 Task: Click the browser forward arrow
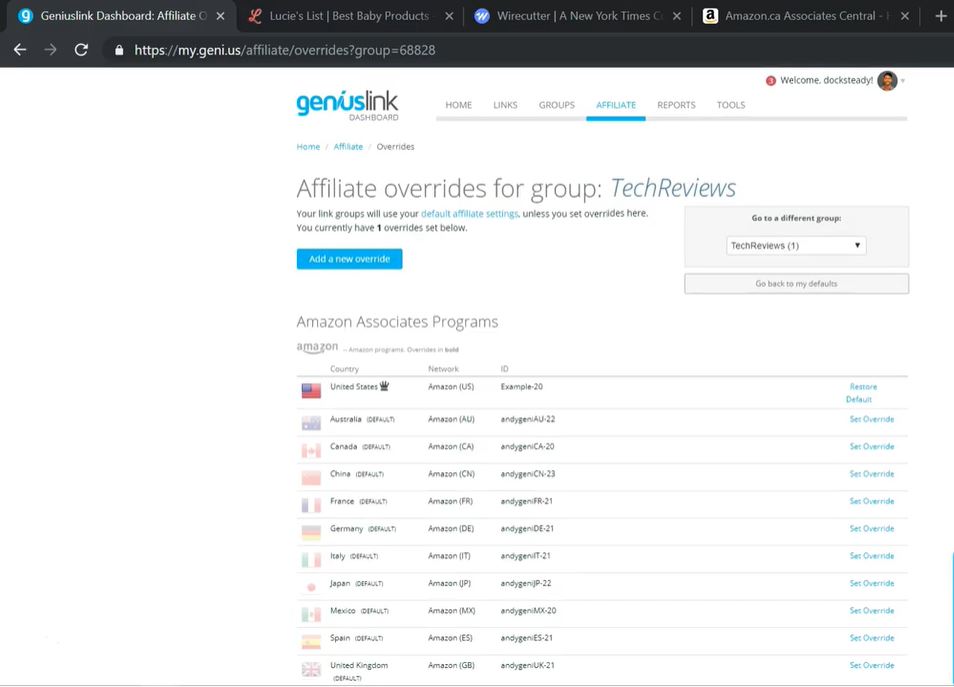(50, 50)
